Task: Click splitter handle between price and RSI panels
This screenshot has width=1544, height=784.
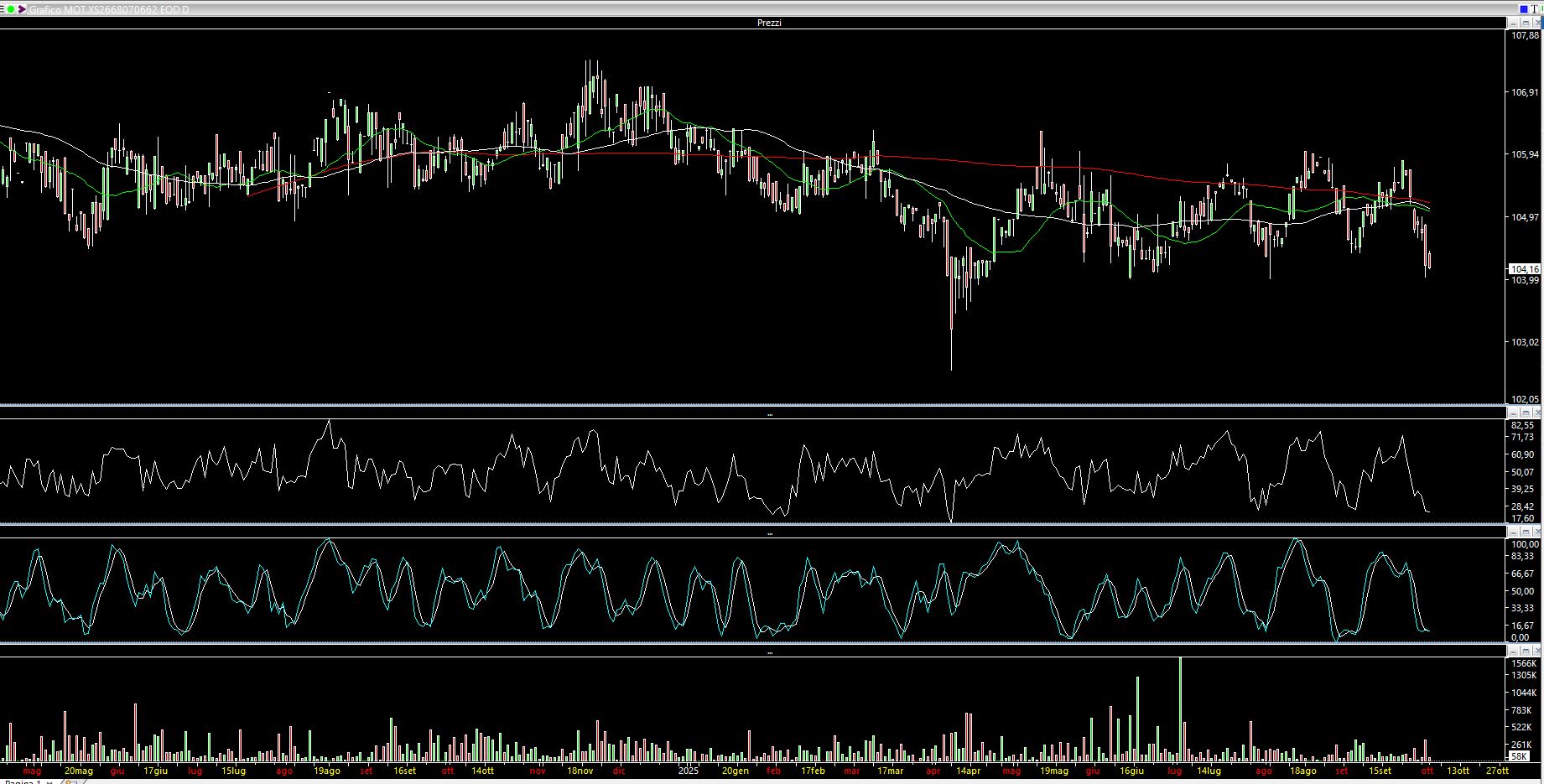Action: click(x=770, y=414)
